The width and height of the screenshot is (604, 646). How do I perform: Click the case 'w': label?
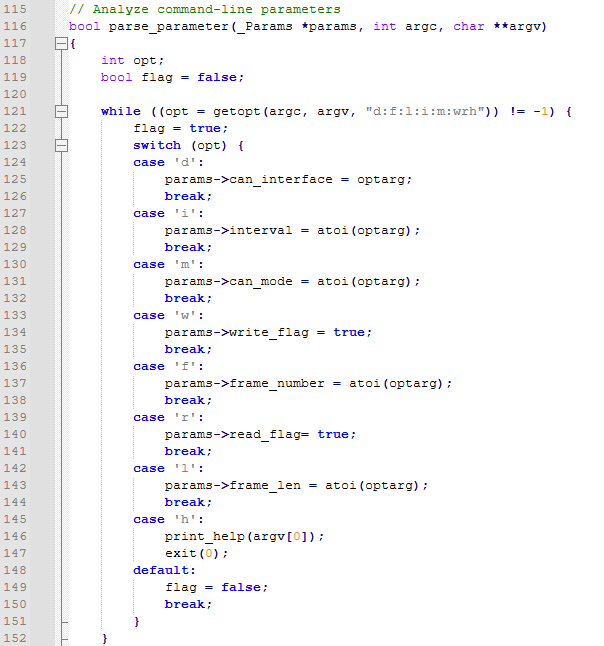tap(168, 316)
